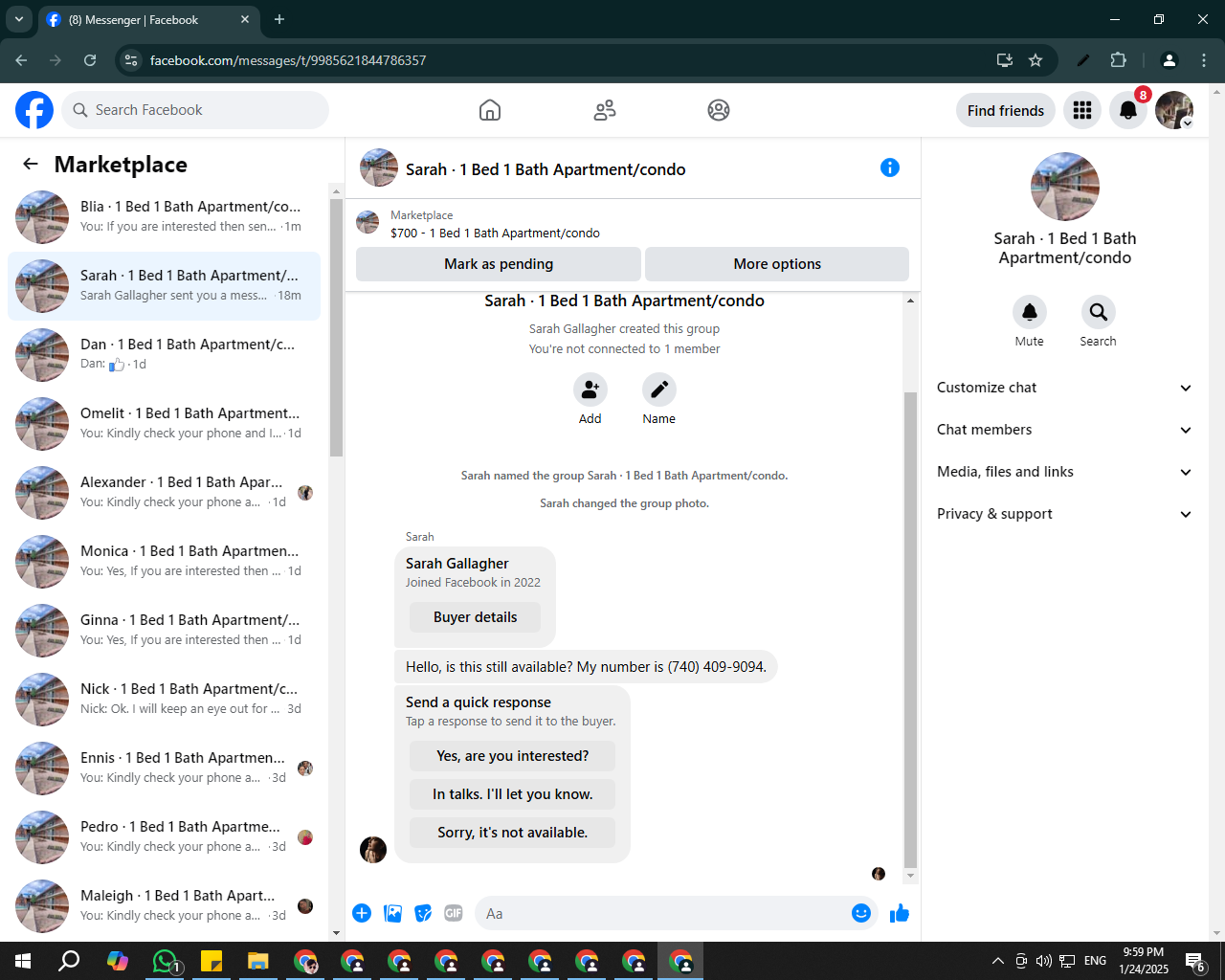Go to Home feed icon

(x=490, y=110)
